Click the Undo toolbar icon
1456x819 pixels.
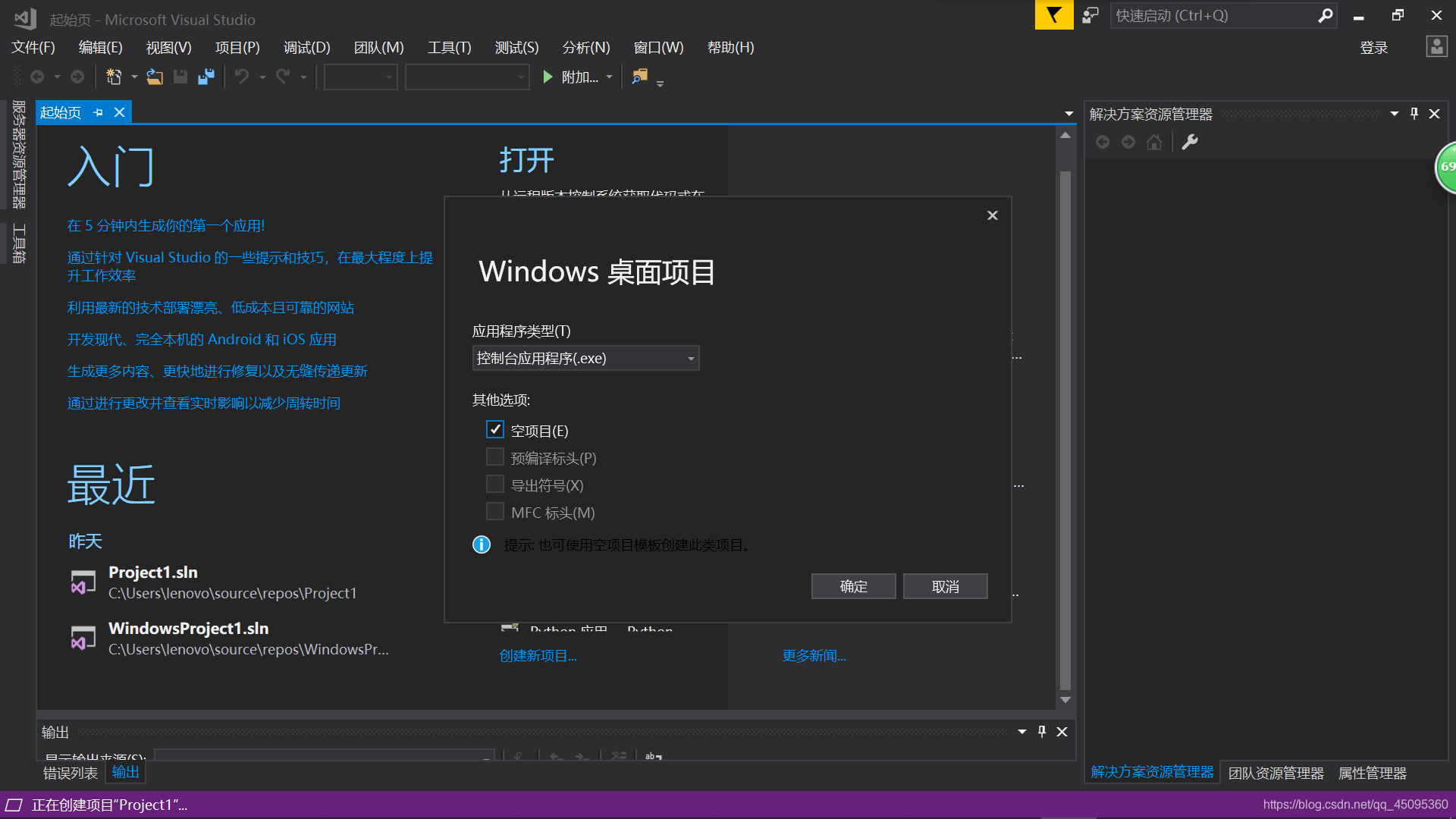click(241, 77)
